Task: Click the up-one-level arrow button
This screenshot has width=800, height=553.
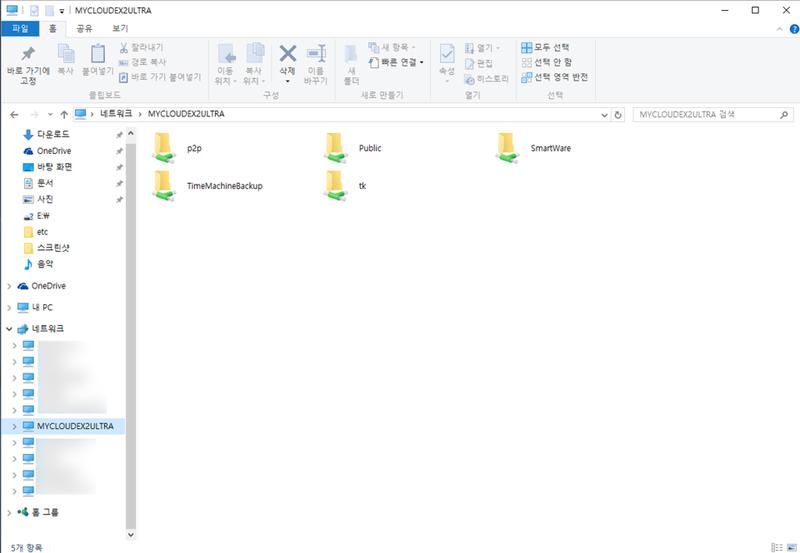Action: 64,115
